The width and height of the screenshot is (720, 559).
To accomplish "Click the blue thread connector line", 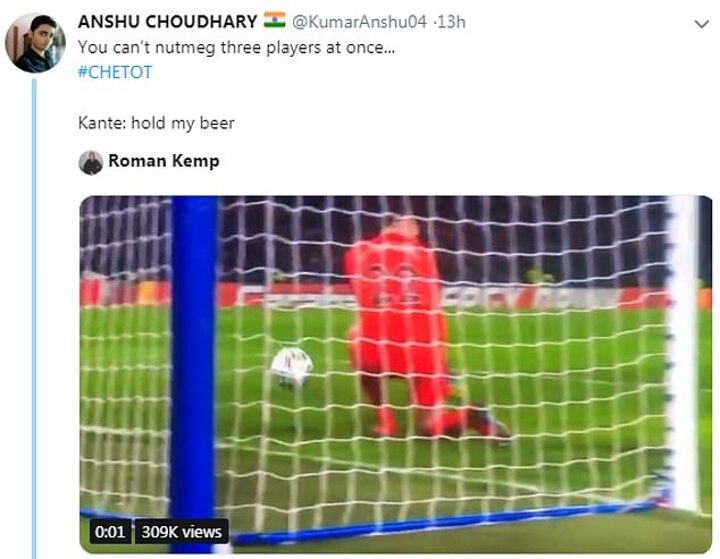I will click(34, 319).
